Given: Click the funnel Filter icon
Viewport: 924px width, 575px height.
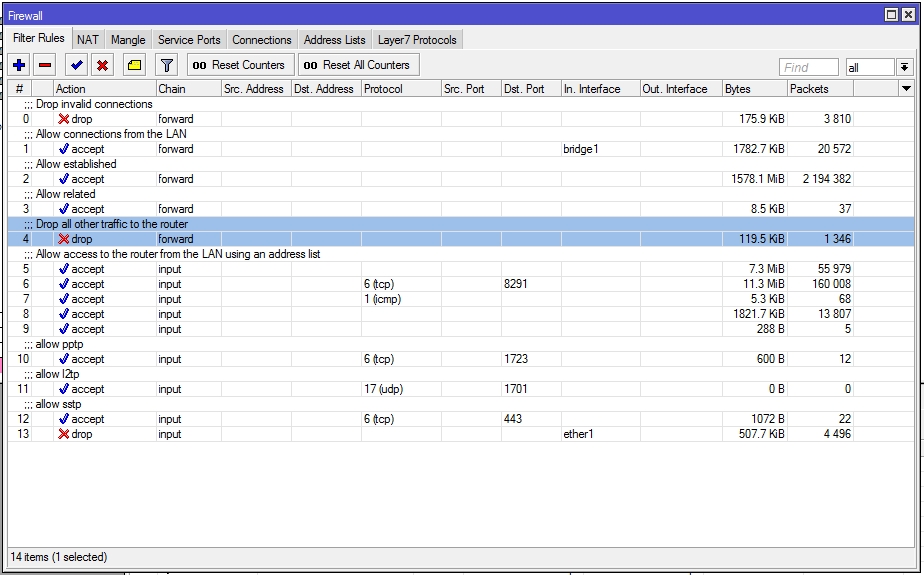Looking at the screenshot, I should [x=167, y=65].
